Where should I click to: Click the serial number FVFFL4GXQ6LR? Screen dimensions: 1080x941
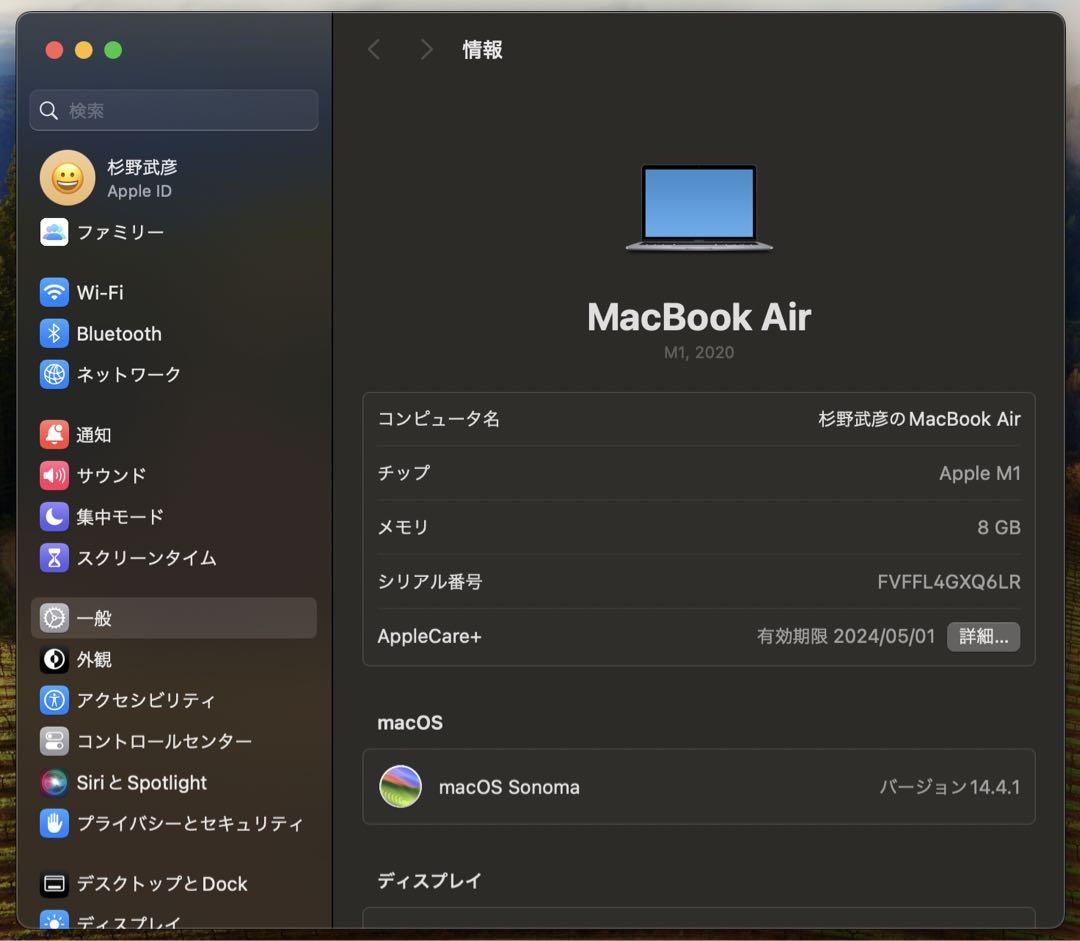coord(948,582)
